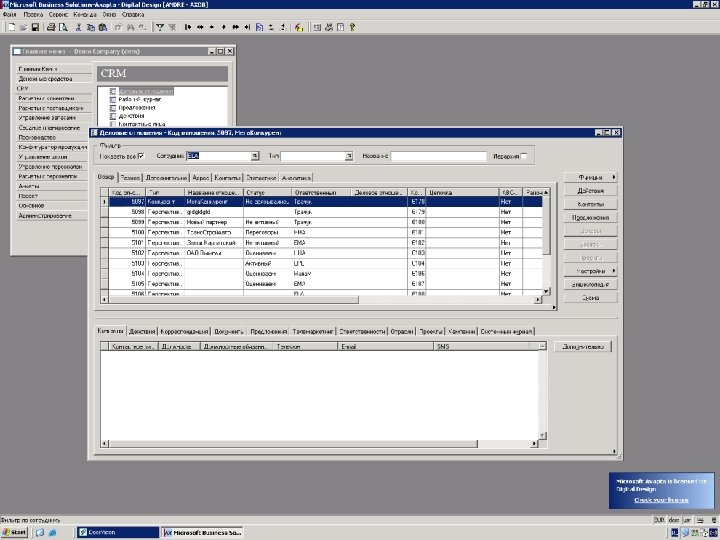
Task: Go to the last record via toolbar
Action: click(x=248, y=27)
